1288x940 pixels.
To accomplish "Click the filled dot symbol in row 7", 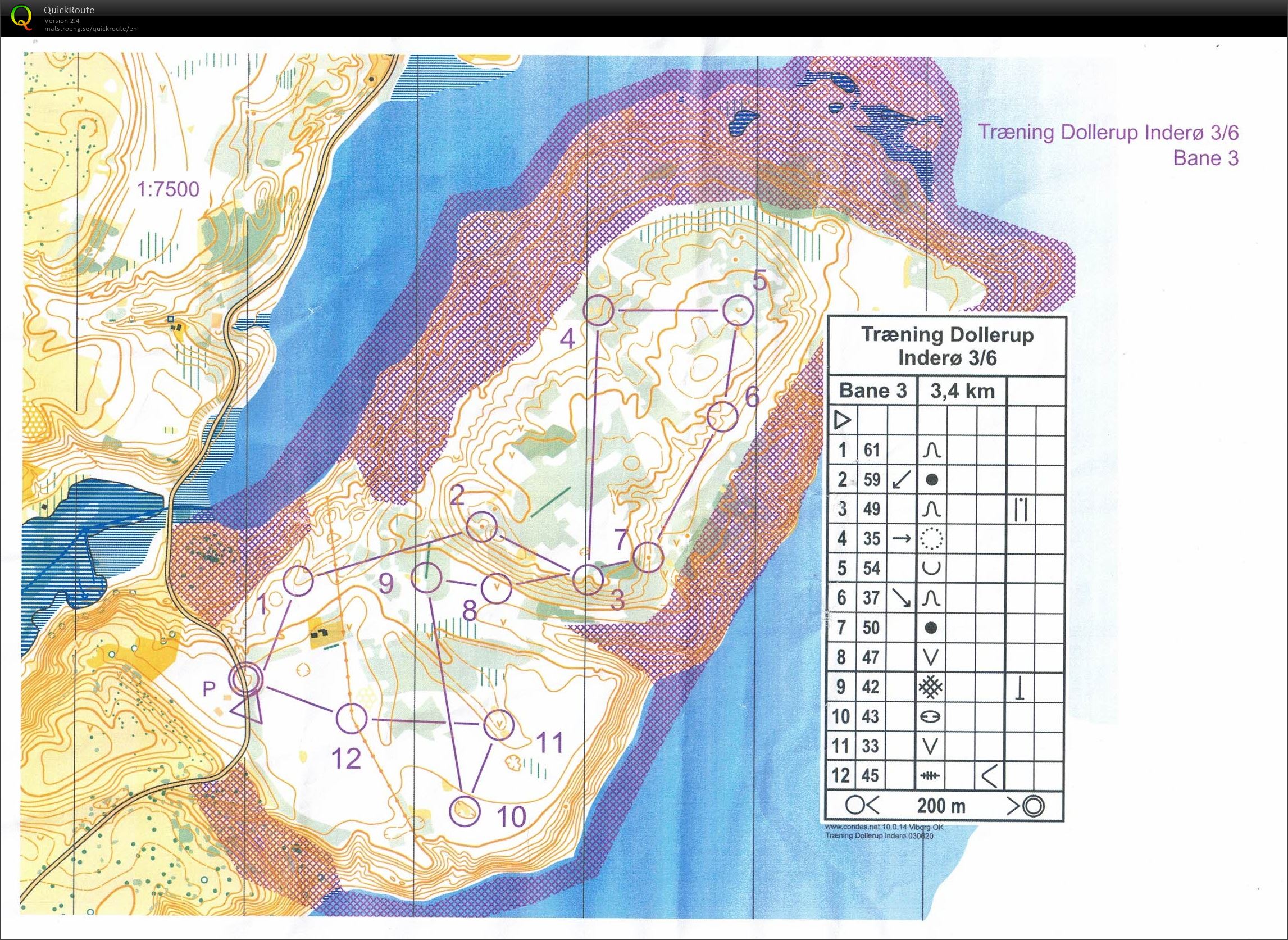I will (x=931, y=628).
